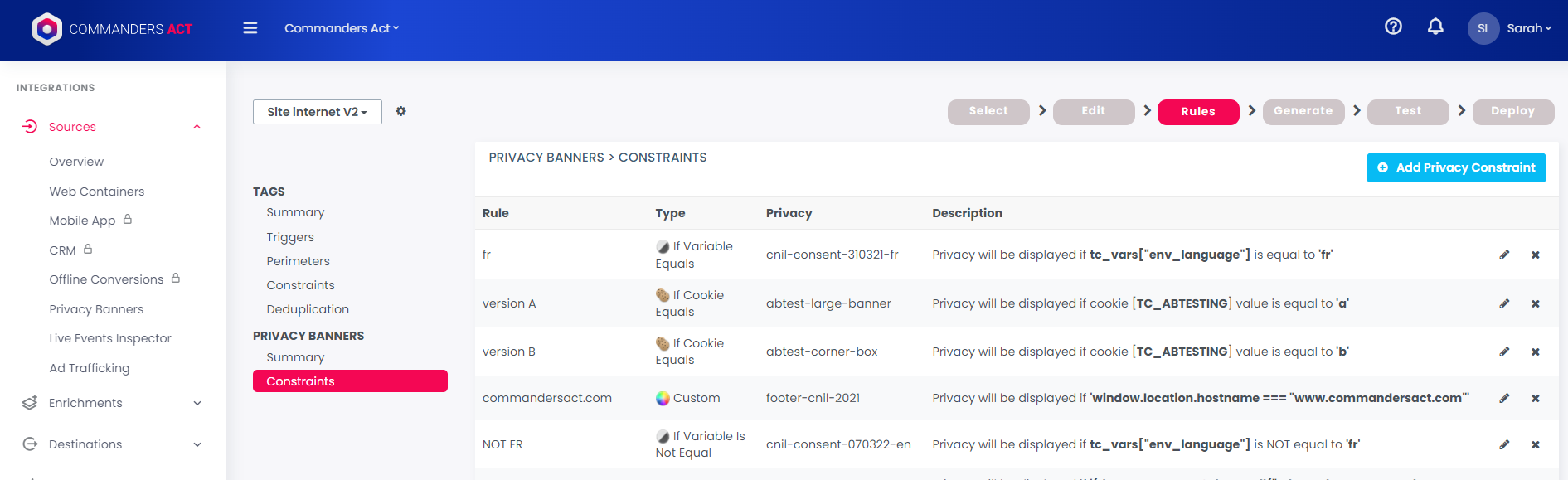This screenshot has height=480, width=1568.
Task: Edit the 'commandersact.com' constraint
Action: [x=1504, y=398]
